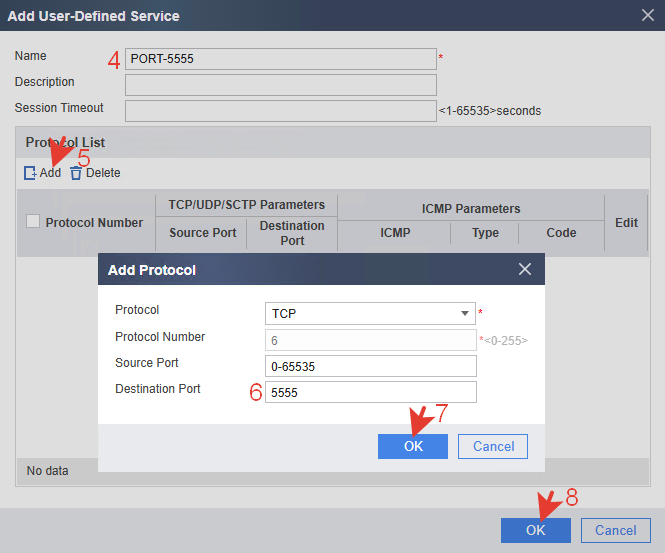
Task: Open the Protocol dropdown showing TCP
Action: [x=370, y=313]
